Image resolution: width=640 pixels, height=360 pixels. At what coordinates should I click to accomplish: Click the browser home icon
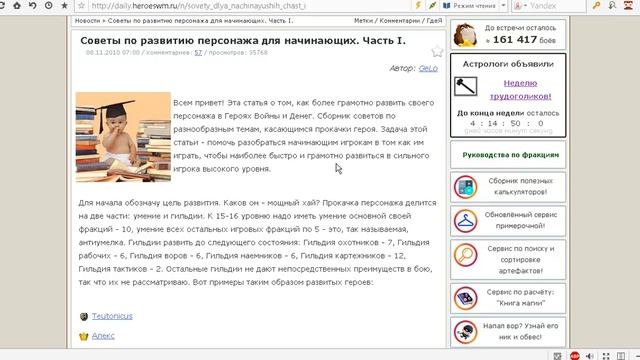coord(17,6)
